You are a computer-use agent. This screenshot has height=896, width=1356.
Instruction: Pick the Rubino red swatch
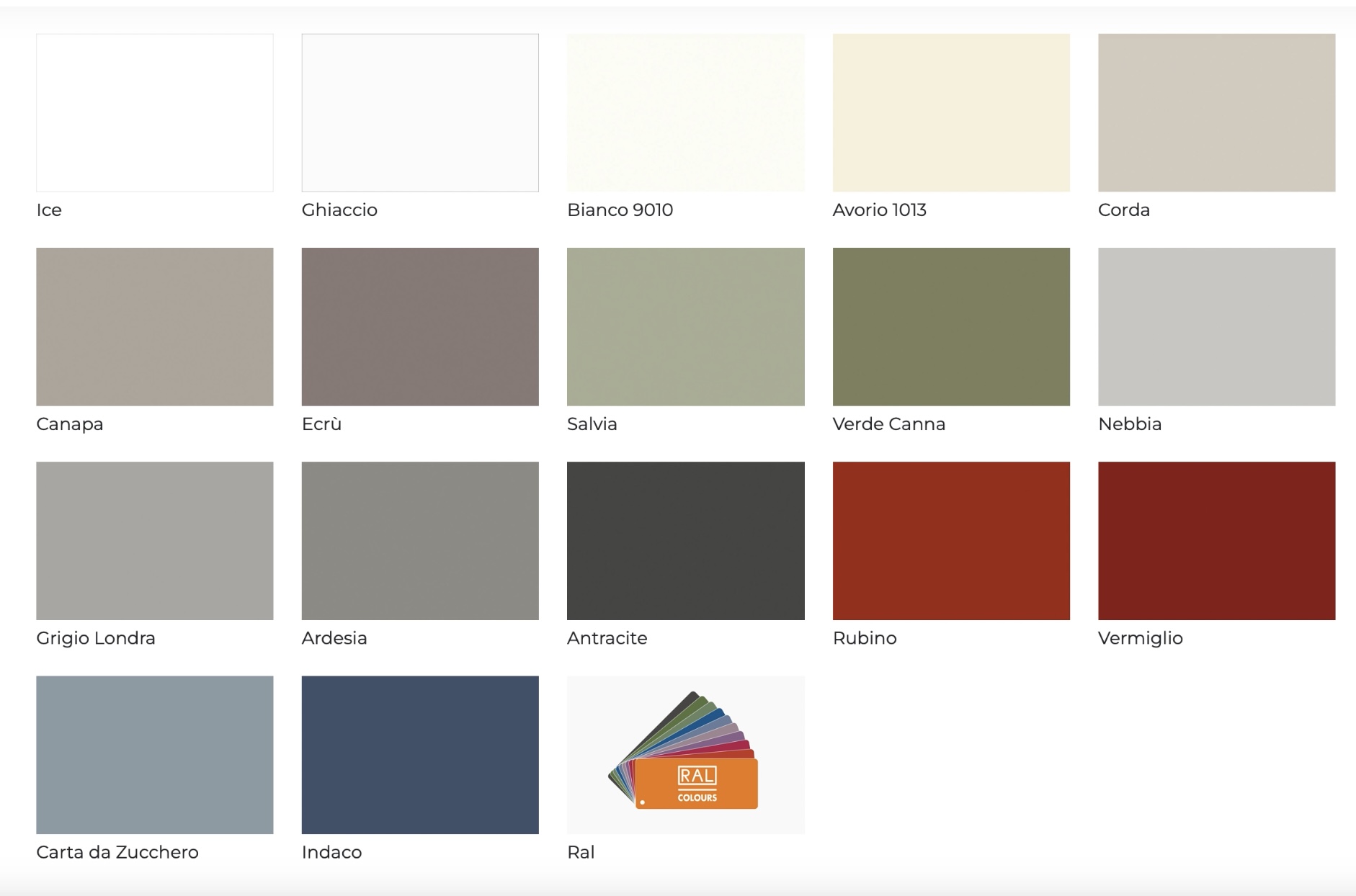tap(951, 541)
